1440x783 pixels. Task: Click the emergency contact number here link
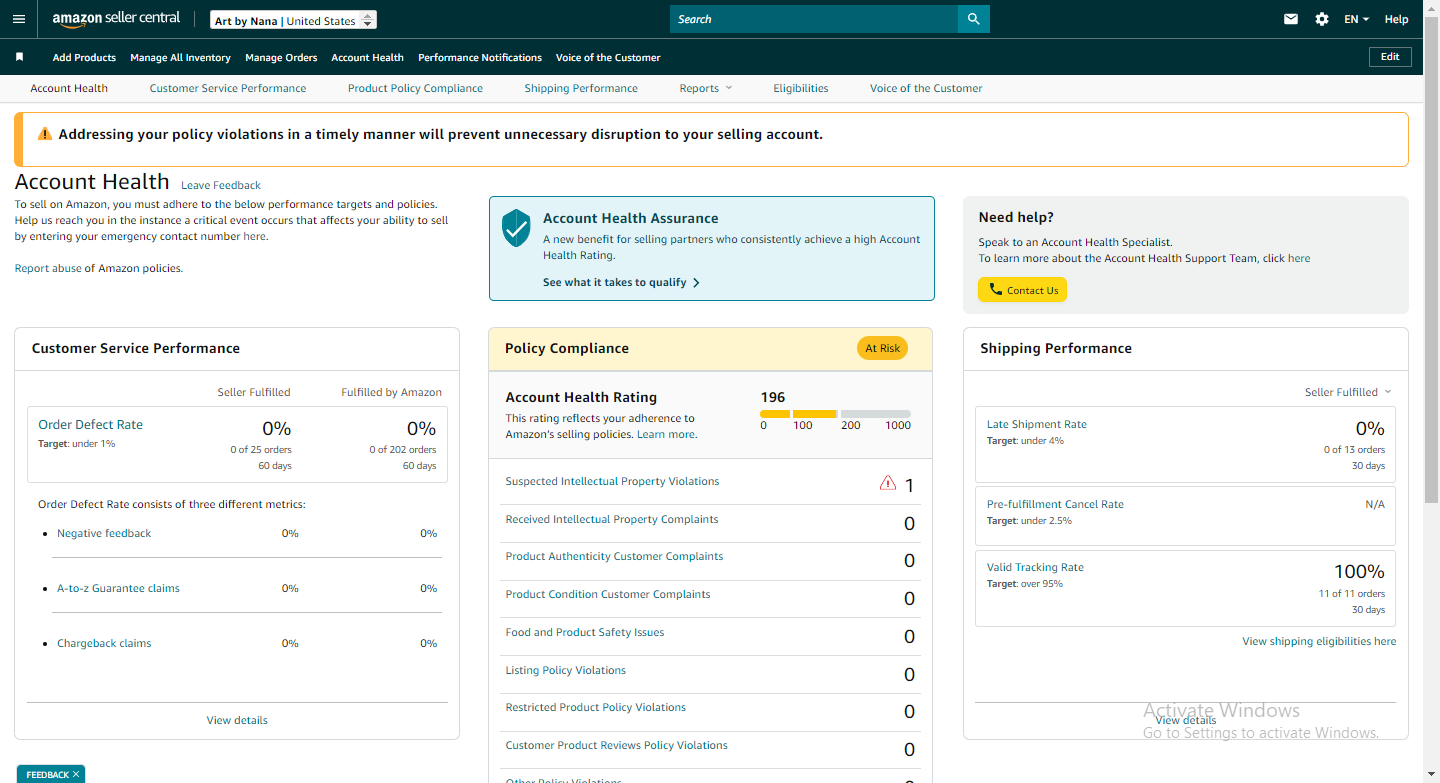tap(255, 237)
